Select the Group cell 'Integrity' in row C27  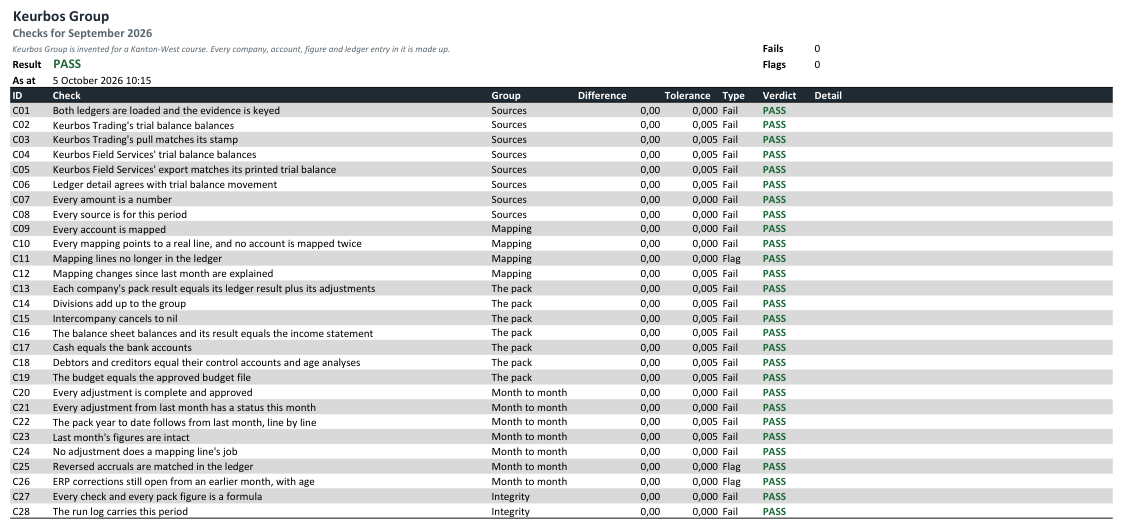tap(510, 497)
